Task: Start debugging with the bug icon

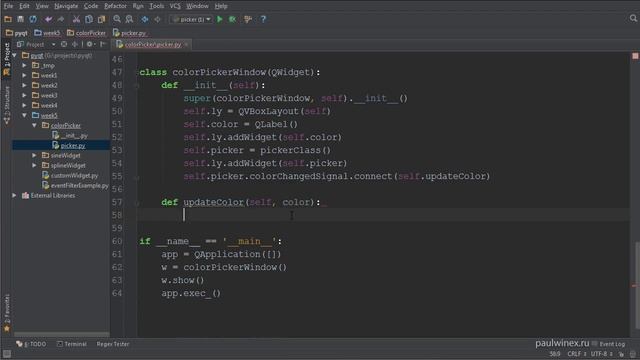Action: [x=232, y=19]
